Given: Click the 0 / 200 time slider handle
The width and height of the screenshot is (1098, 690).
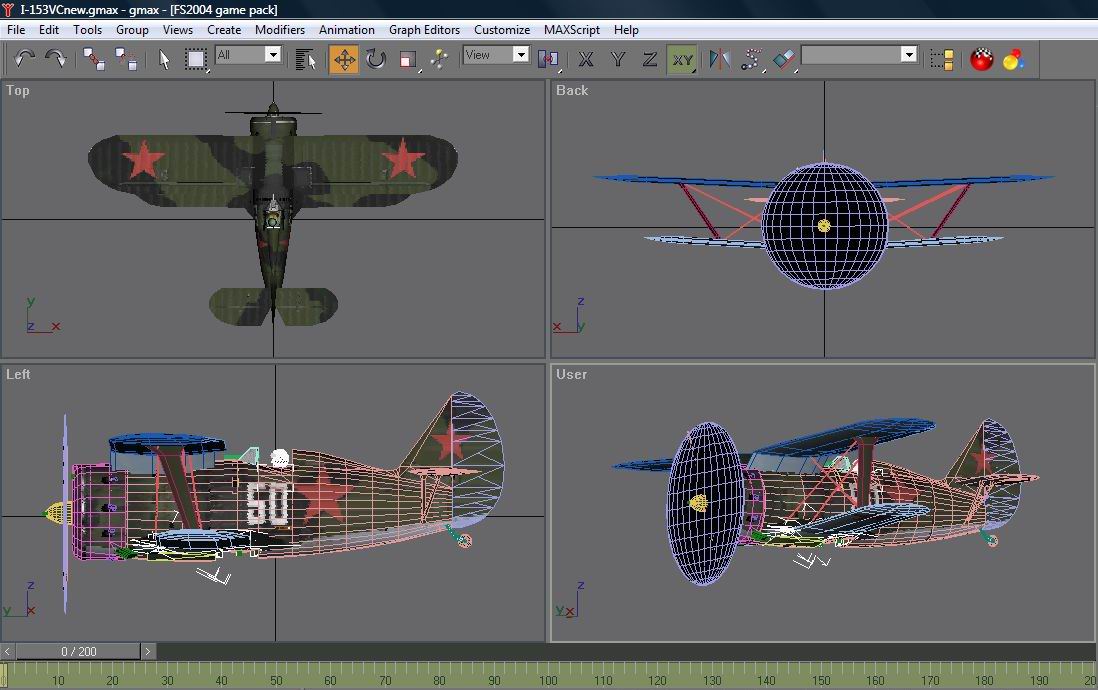Looking at the screenshot, I should (x=78, y=652).
